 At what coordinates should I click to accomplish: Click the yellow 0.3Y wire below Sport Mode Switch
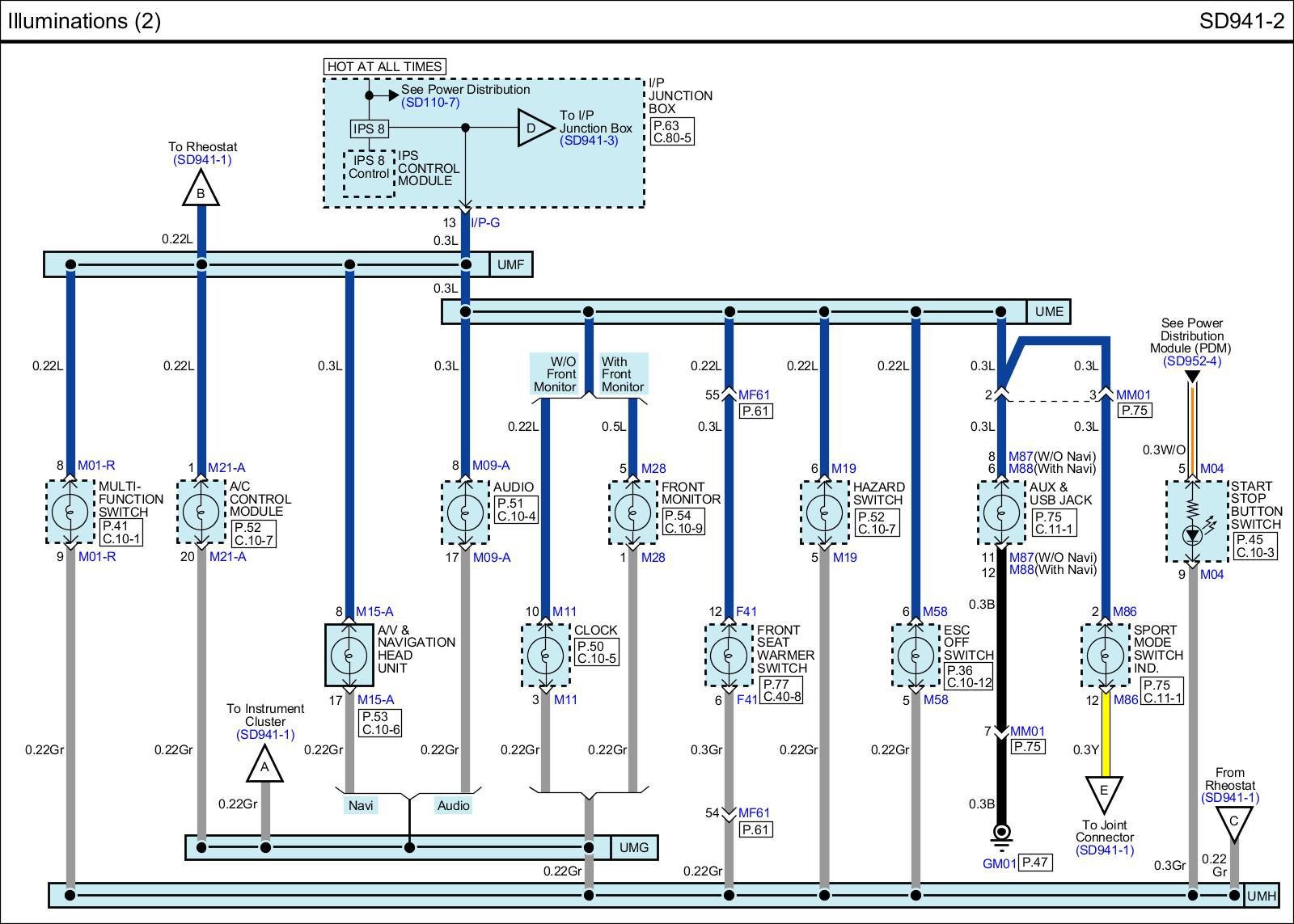coord(1106,734)
